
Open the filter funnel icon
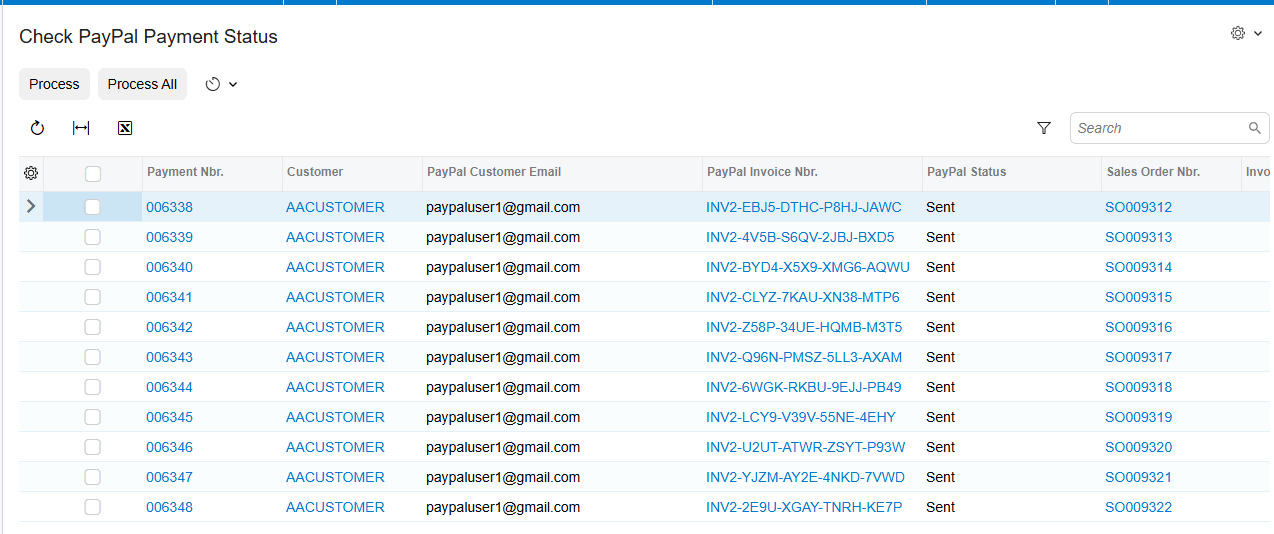click(1044, 128)
